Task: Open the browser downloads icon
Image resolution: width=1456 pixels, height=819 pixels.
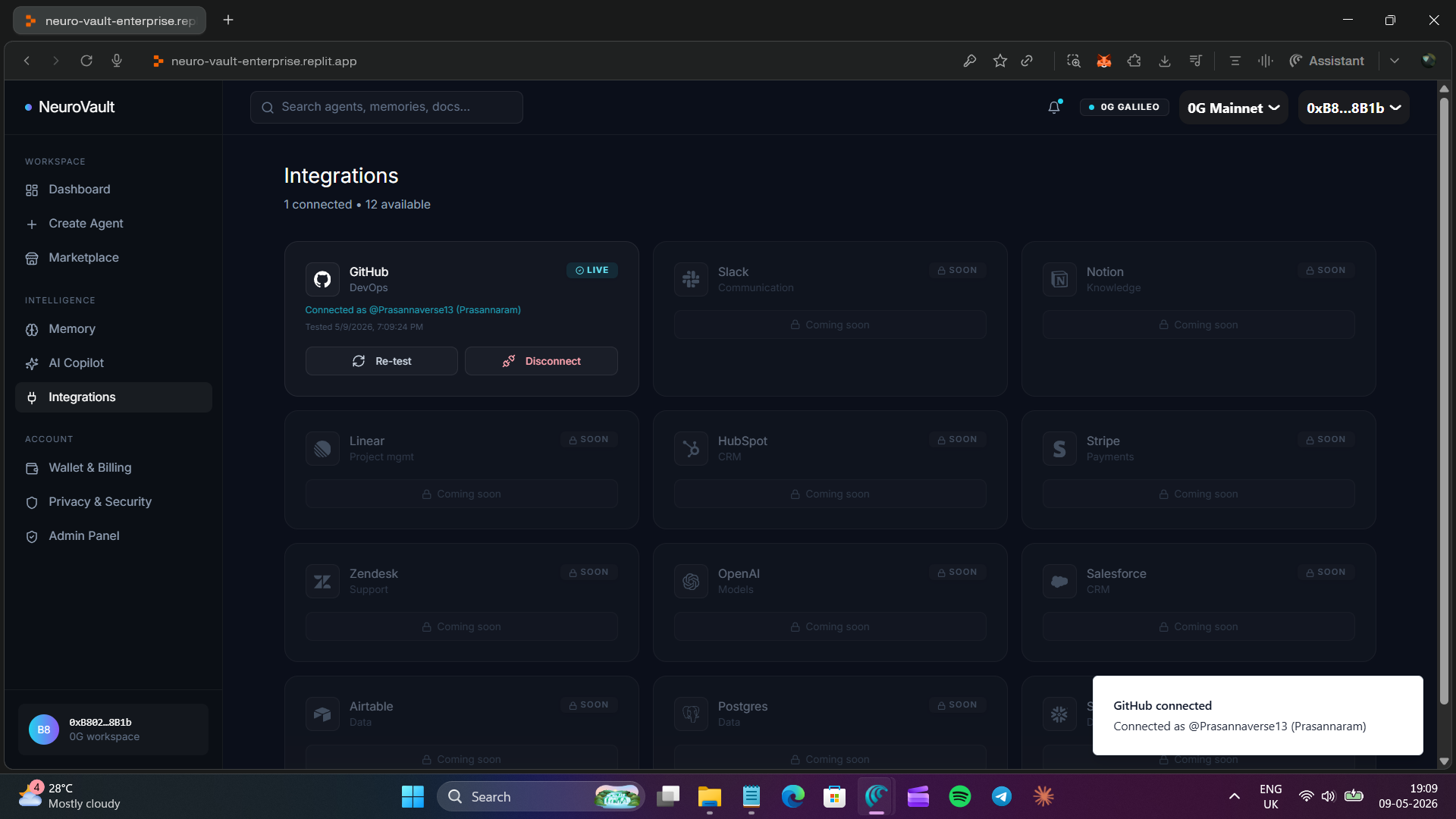Action: tap(1165, 61)
